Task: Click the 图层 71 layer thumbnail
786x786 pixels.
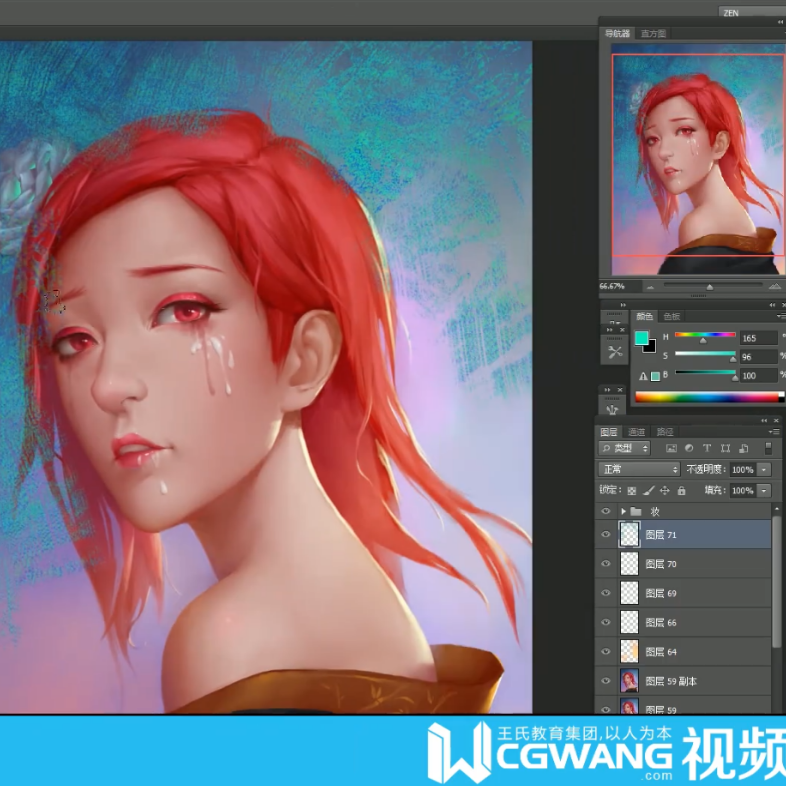Action: pos(630,534)
